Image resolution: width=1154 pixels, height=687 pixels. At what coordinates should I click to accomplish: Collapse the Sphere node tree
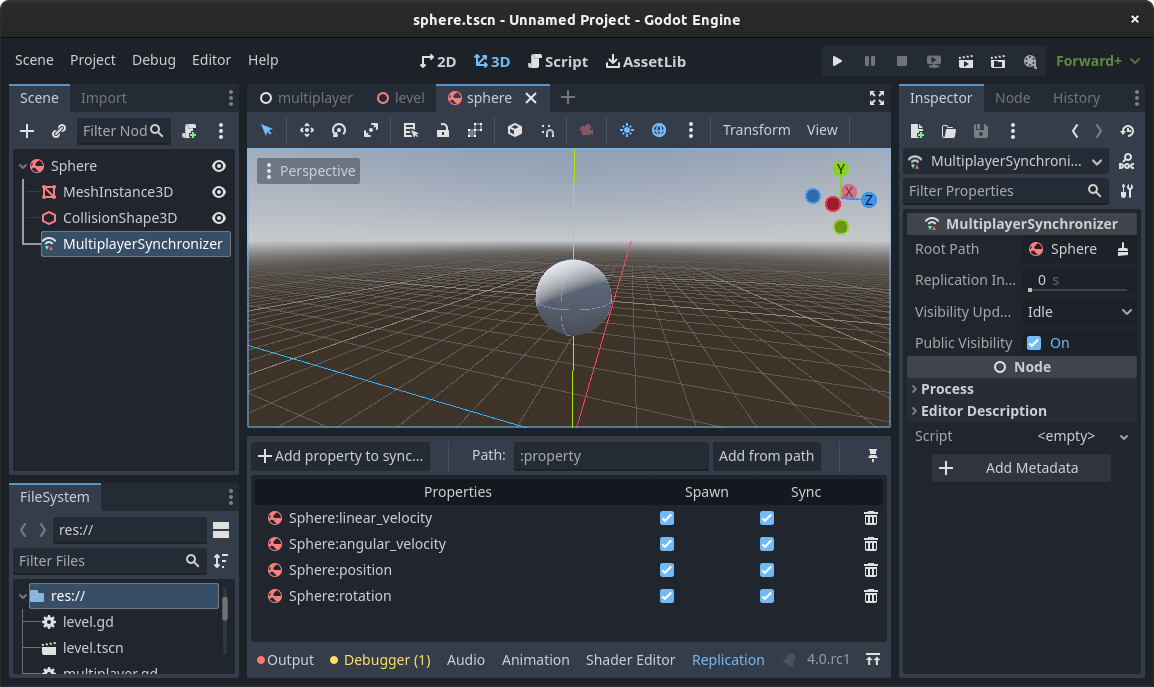click(x=23, y=166)
